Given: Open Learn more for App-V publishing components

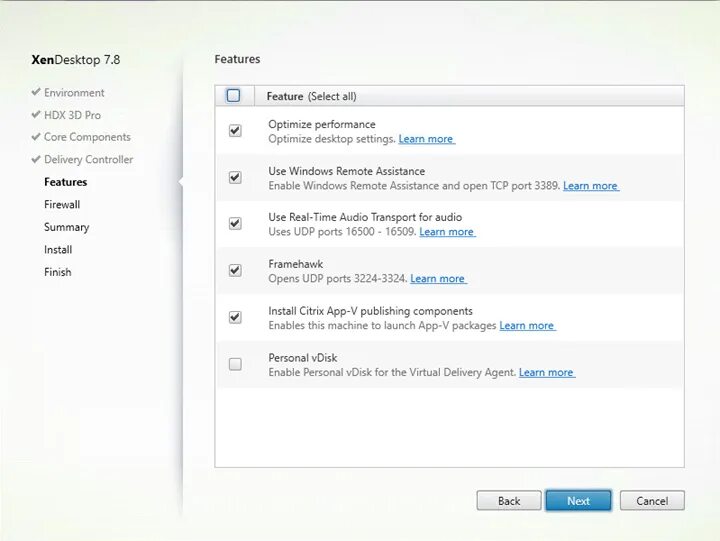Looking at the screenshot, I should pyautogui.click(x=527, y=325).
